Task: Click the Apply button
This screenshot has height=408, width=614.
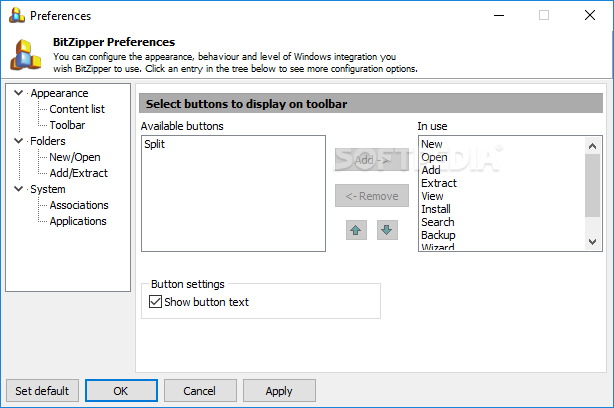Action: click(279, 391)
